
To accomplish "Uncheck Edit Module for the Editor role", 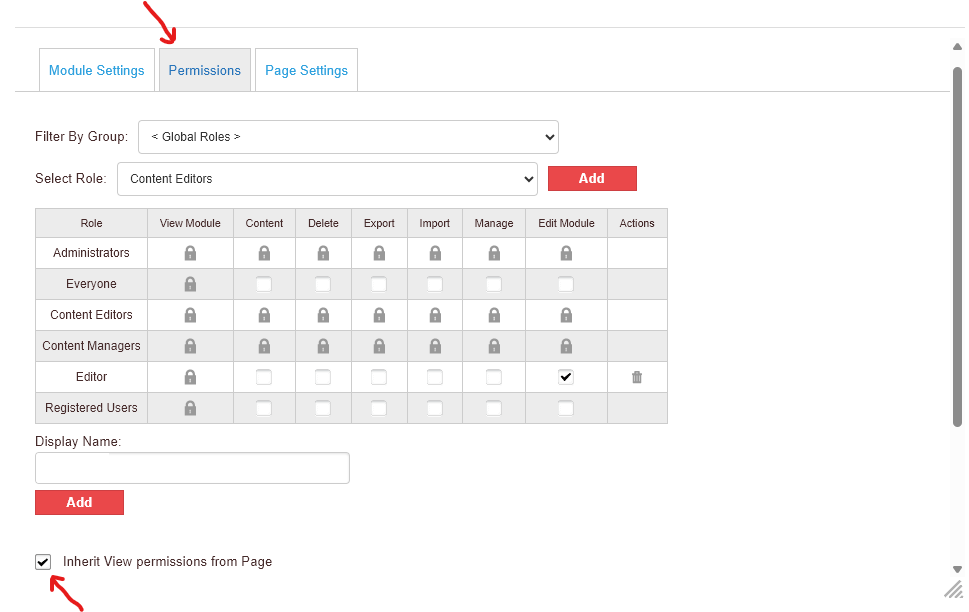I will [566, 377].
